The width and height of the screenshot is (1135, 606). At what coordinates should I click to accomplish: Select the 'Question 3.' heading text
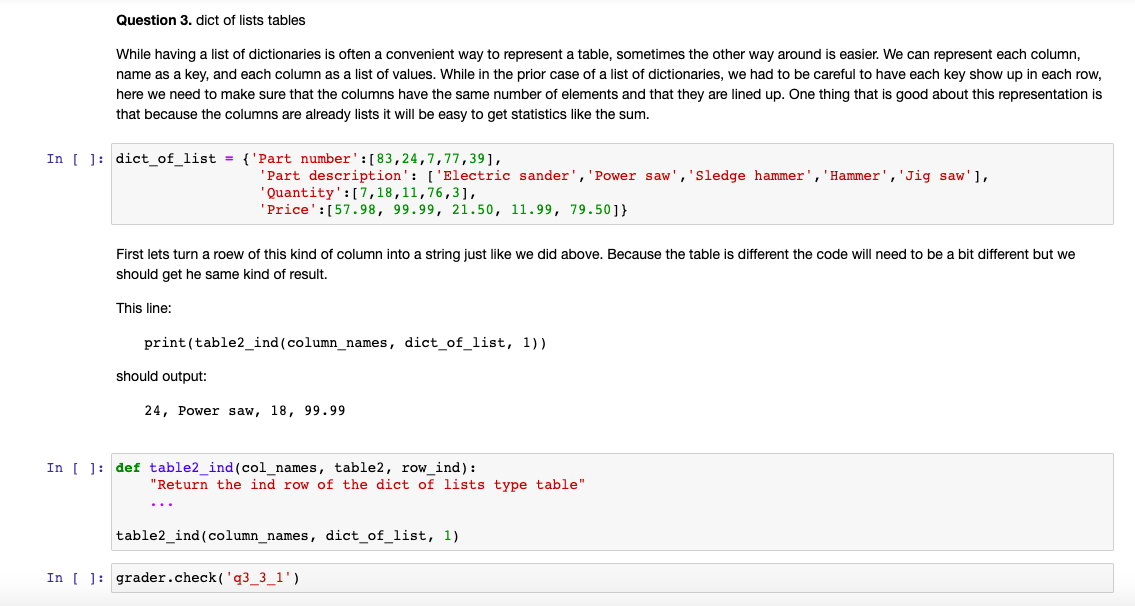(154, 20)
